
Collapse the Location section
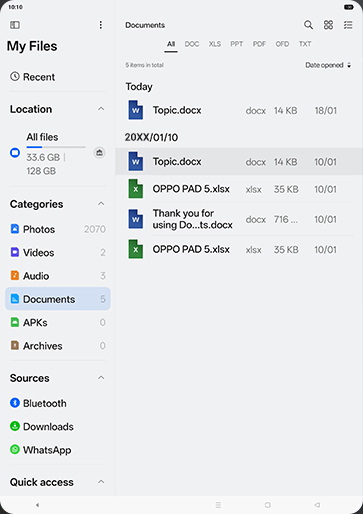coord(101,109)
